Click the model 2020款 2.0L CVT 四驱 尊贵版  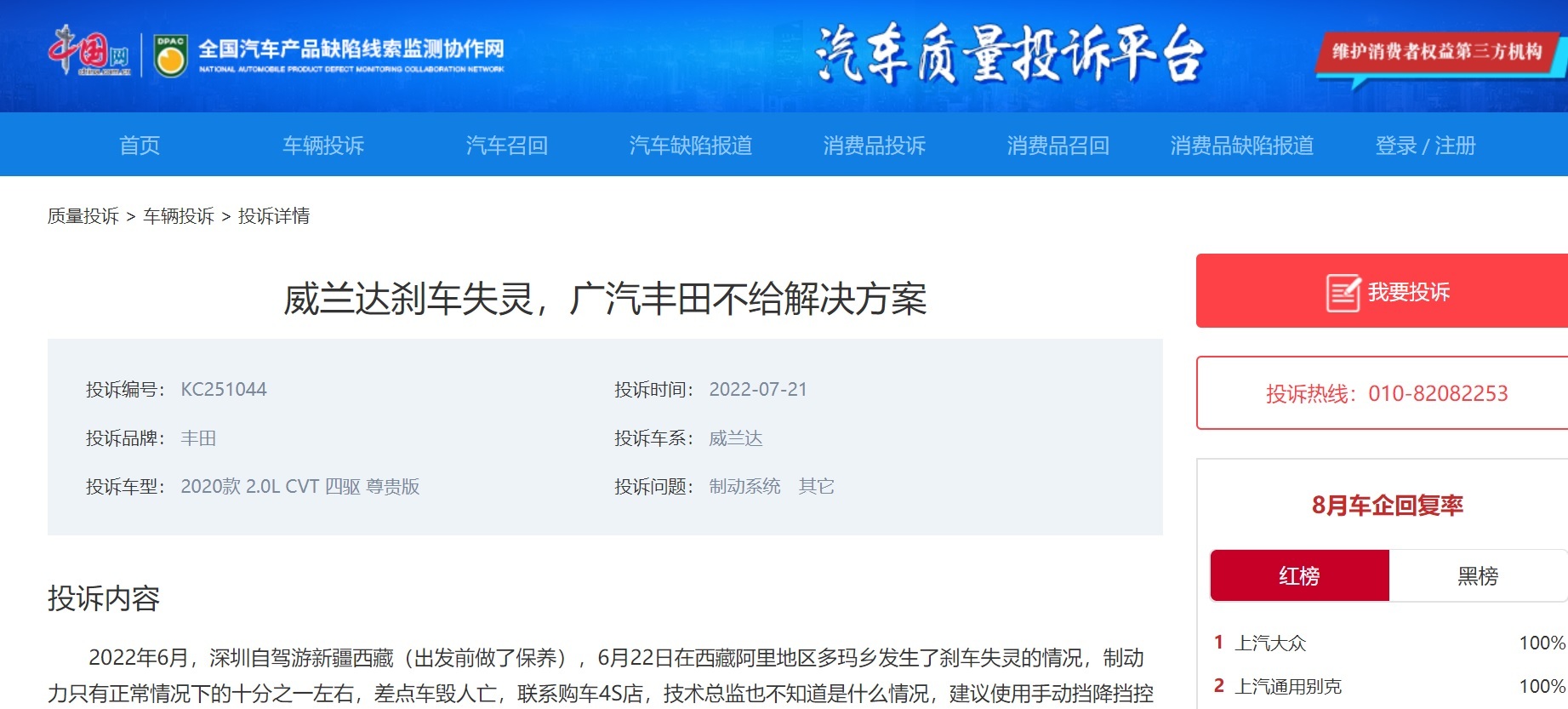pyautogui.click(x=300, y=487)
